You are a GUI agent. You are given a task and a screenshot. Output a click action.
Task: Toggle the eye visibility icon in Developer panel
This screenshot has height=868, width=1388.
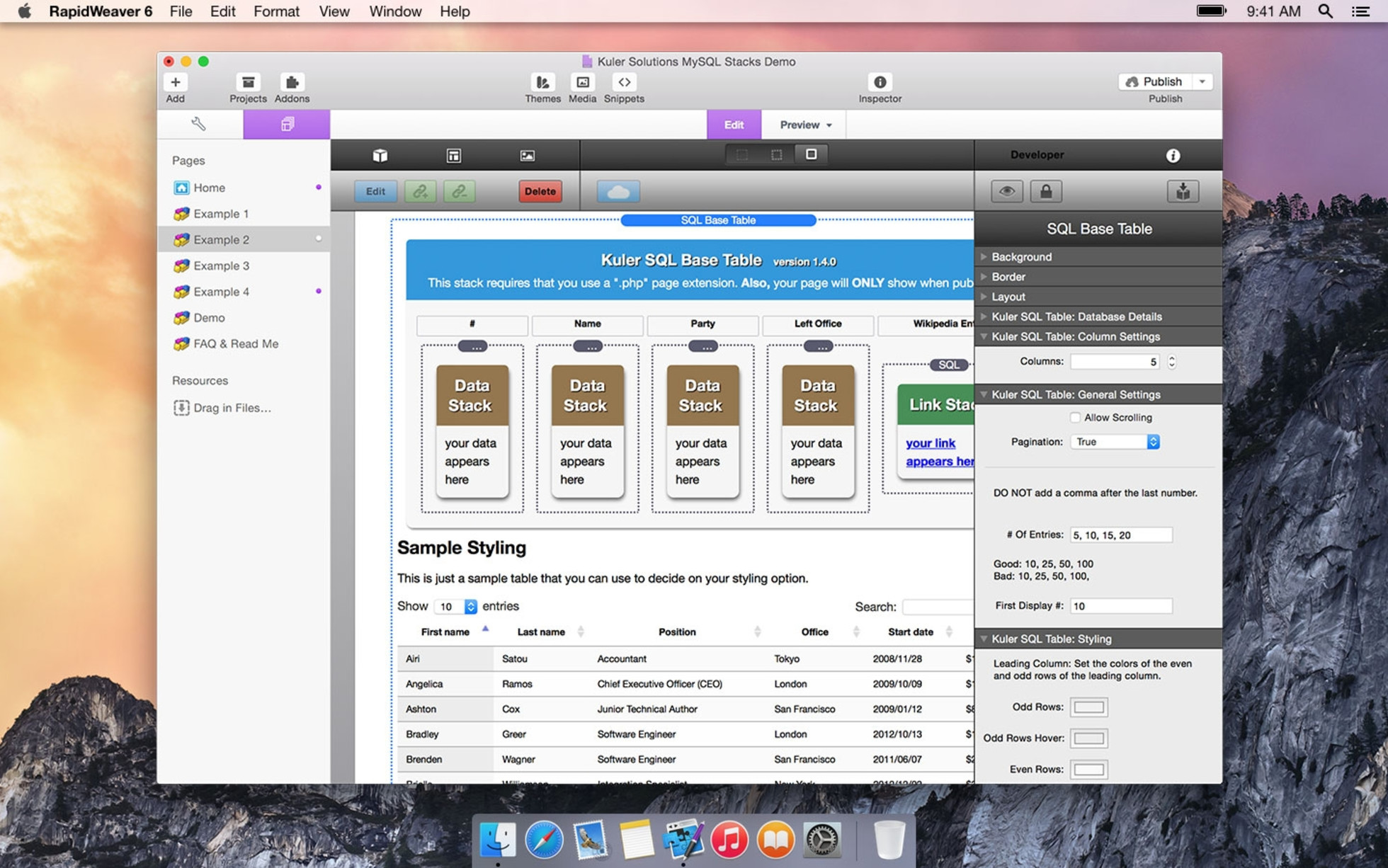click(1006, 190)
